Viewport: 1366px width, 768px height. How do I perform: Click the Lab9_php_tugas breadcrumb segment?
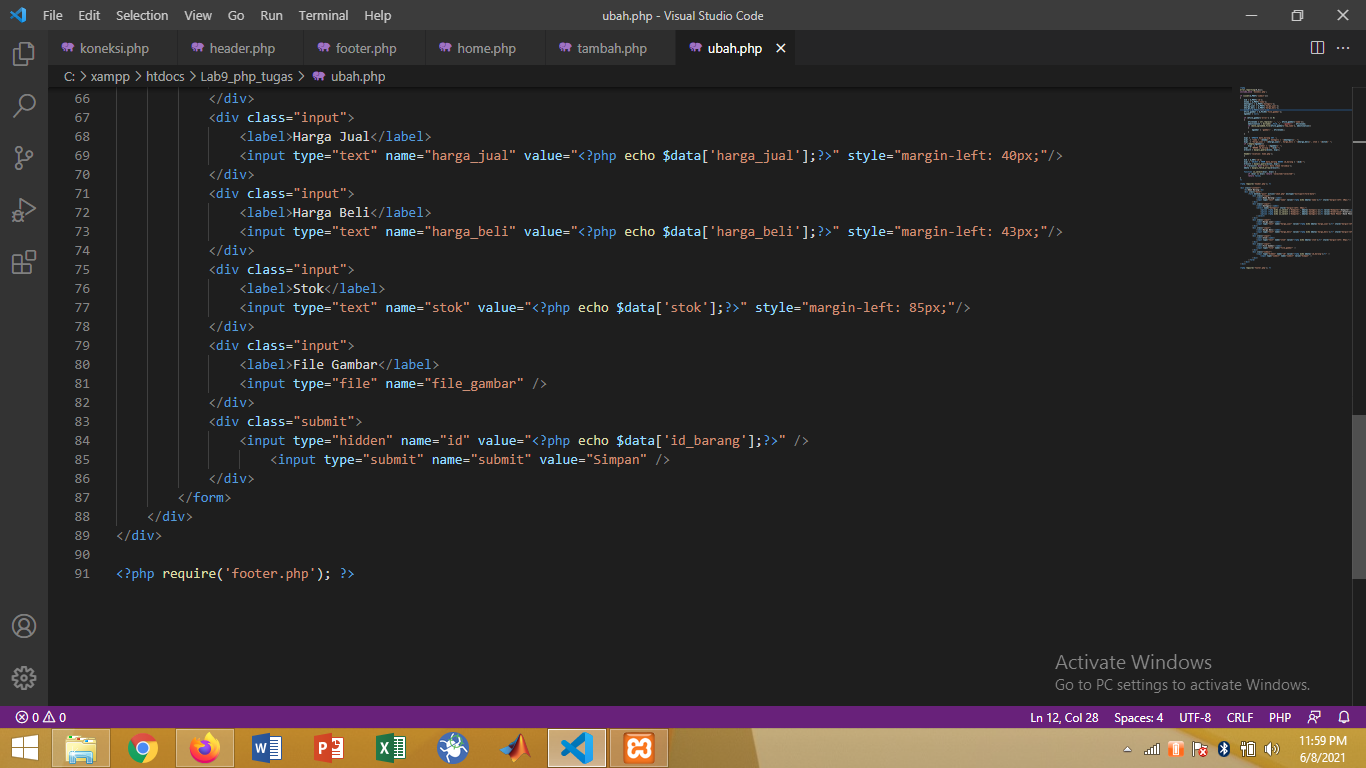click(247, 76)
